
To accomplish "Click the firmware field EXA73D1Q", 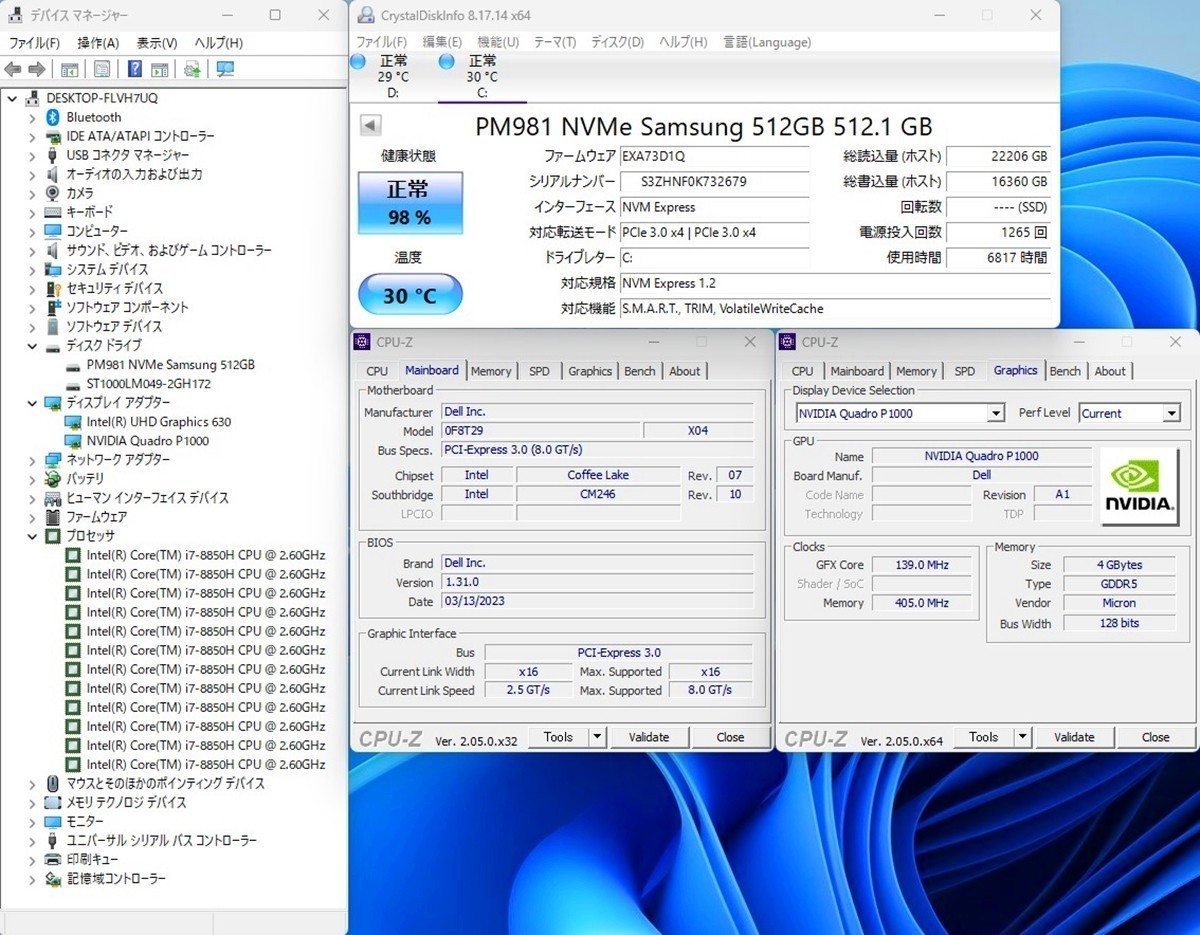I will pyautogui.click(x=714, y=157).
